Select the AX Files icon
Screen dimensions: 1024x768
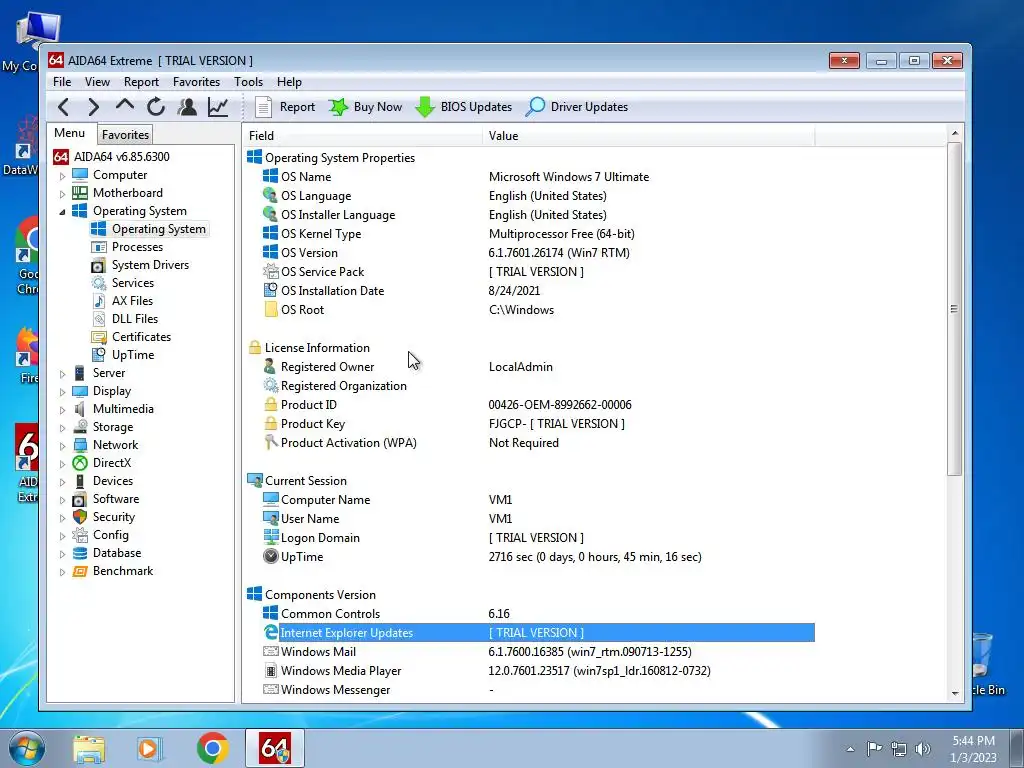[x=99, y=301]
